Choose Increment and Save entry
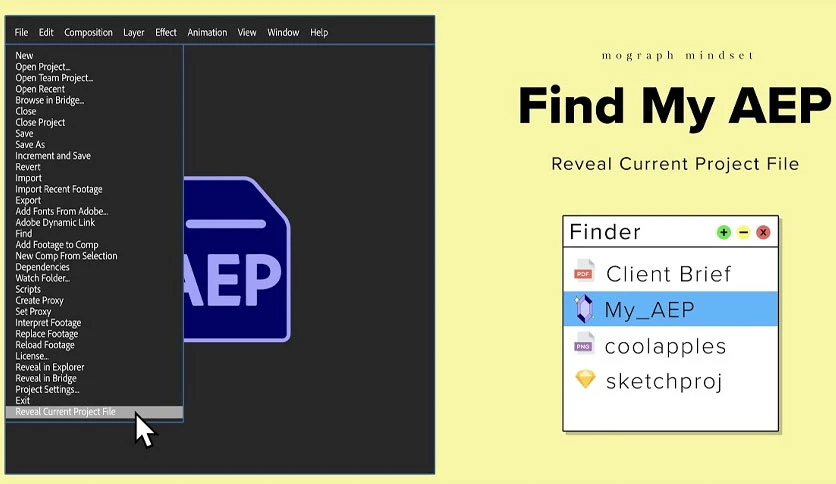 click(53, 156)
